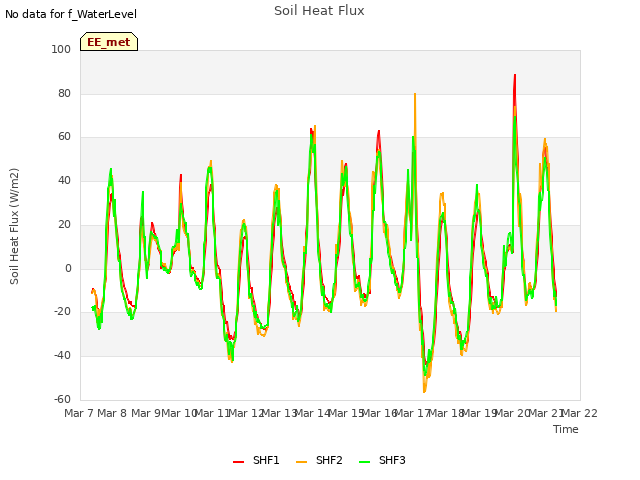
Task: Click the orange SHF2 minimum near -56
Action: 424,391
